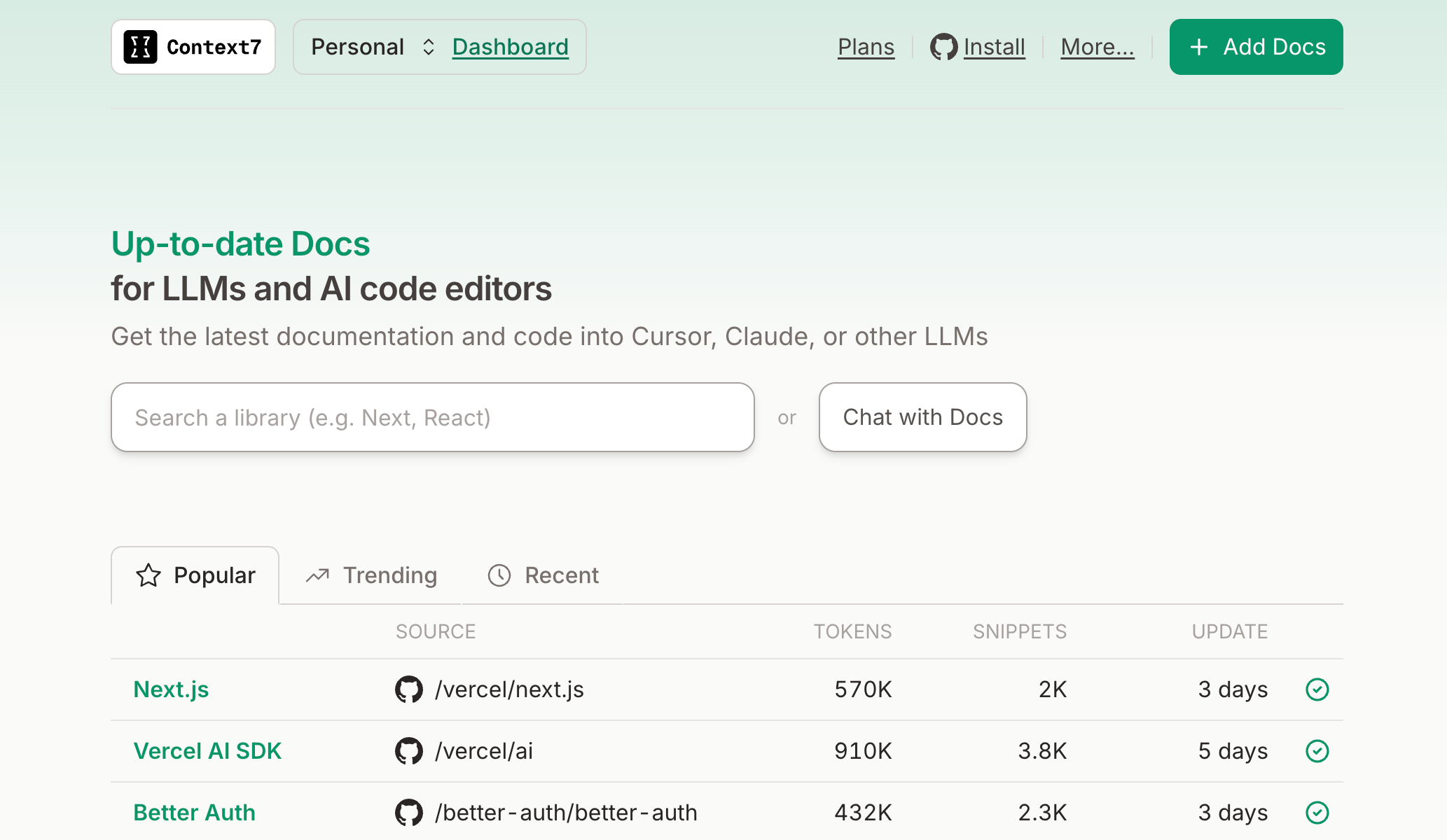Click the plus icon in Add Docs
Image resolution: width=1447 pixels, height=840 pixels.
point(1199,47)
